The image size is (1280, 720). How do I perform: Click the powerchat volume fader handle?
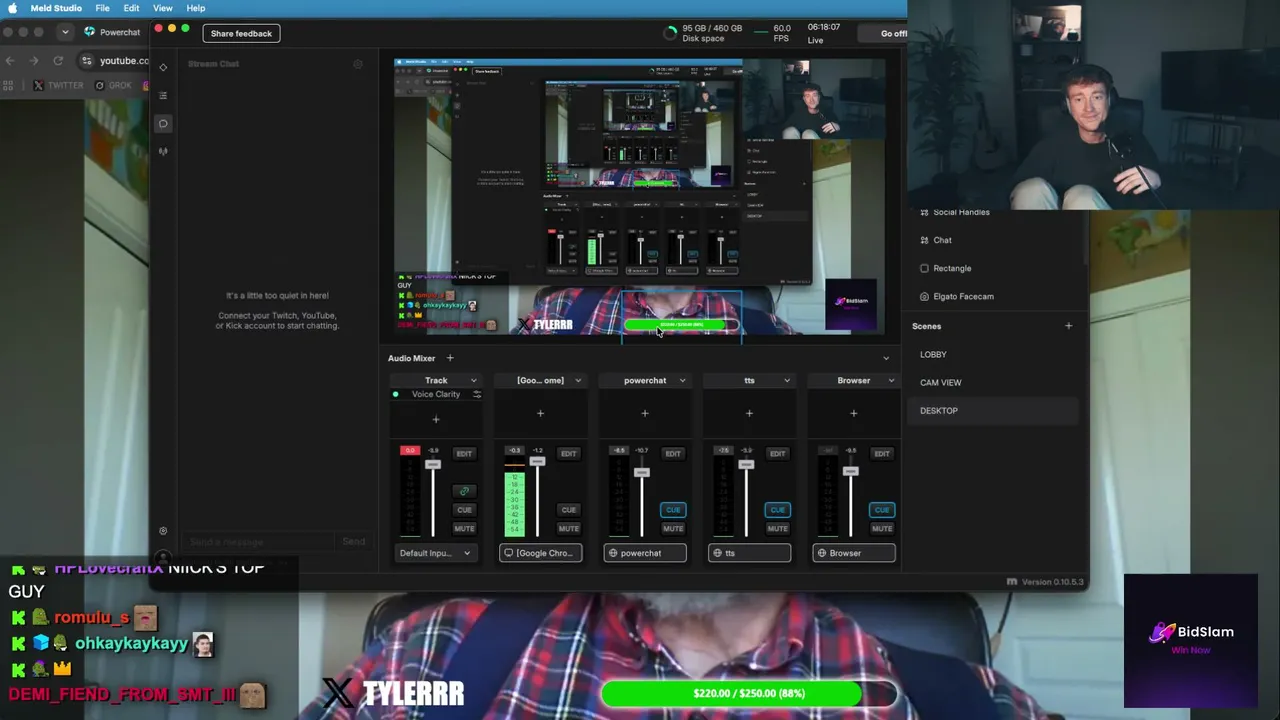pyautogui.click(x=641, y=472)
